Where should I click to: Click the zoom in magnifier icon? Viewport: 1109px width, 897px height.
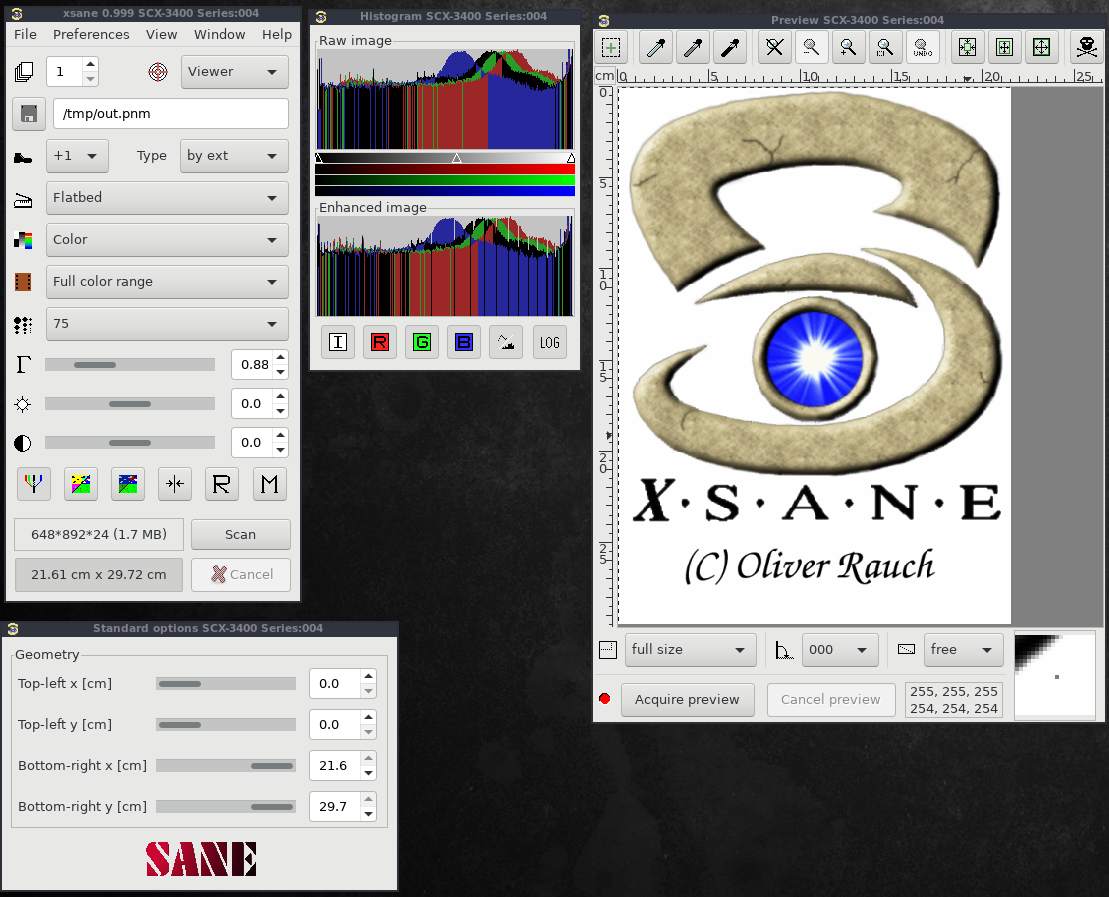(847, 47)
